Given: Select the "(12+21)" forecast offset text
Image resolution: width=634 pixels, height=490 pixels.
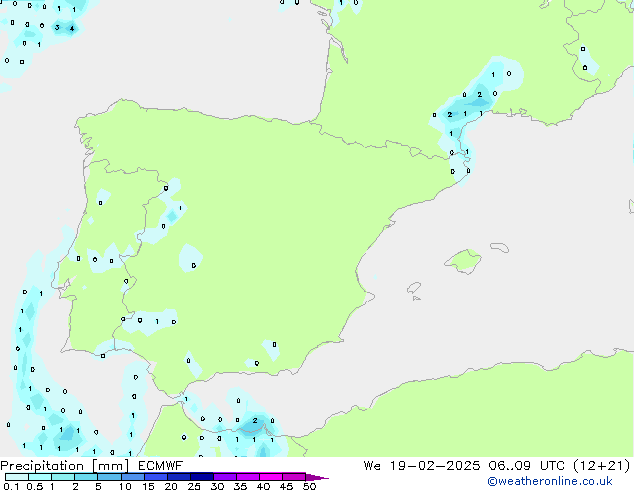Looking at the screenshot, I should (602, 465).
